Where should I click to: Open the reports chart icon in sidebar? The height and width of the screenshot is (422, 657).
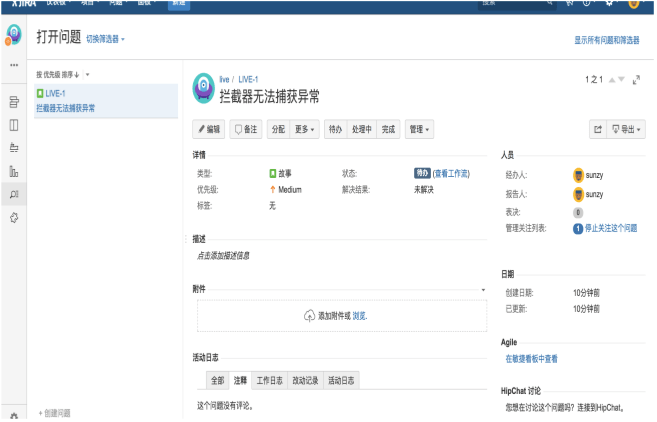click(x=14, y=171)
